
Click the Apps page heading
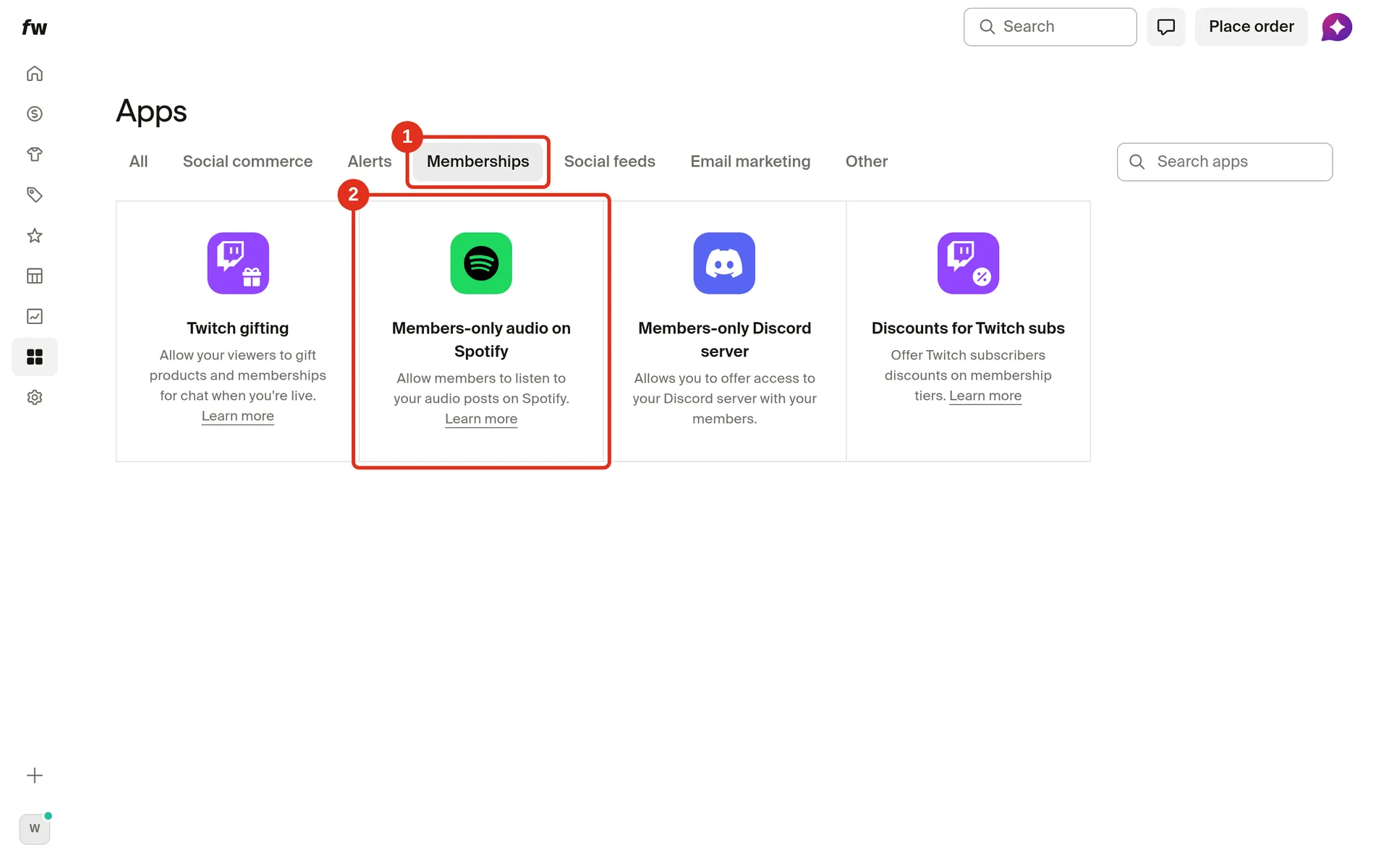[x=151, y=112]
